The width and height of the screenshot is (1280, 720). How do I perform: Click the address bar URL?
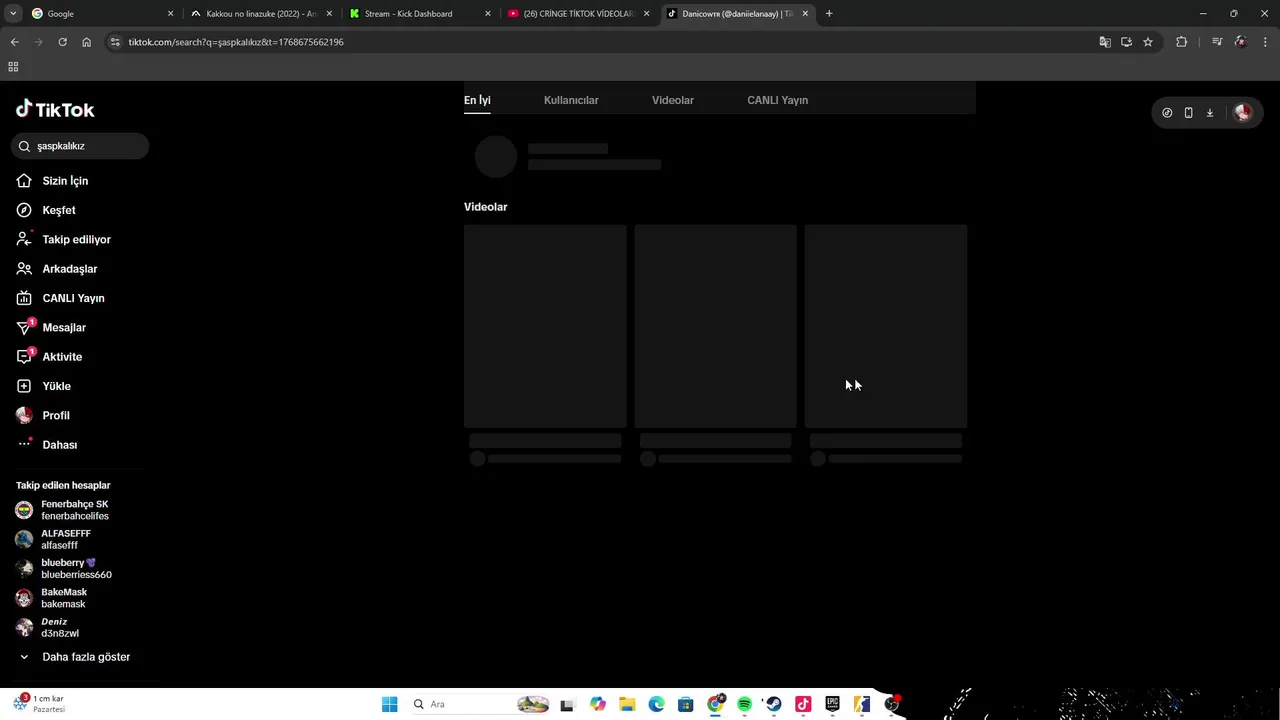coord(236,42)
